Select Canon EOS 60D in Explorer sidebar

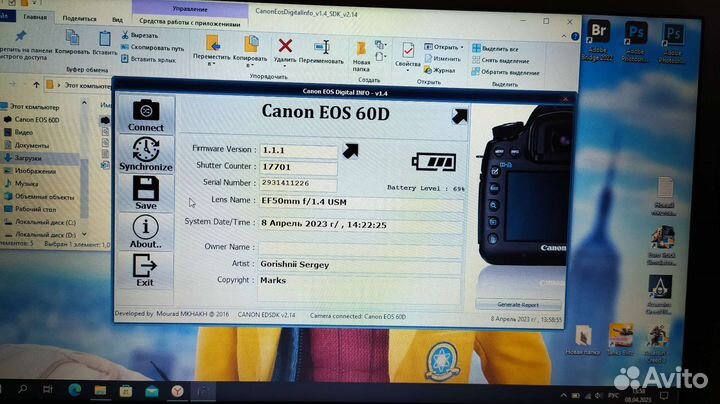pos(32,119)
